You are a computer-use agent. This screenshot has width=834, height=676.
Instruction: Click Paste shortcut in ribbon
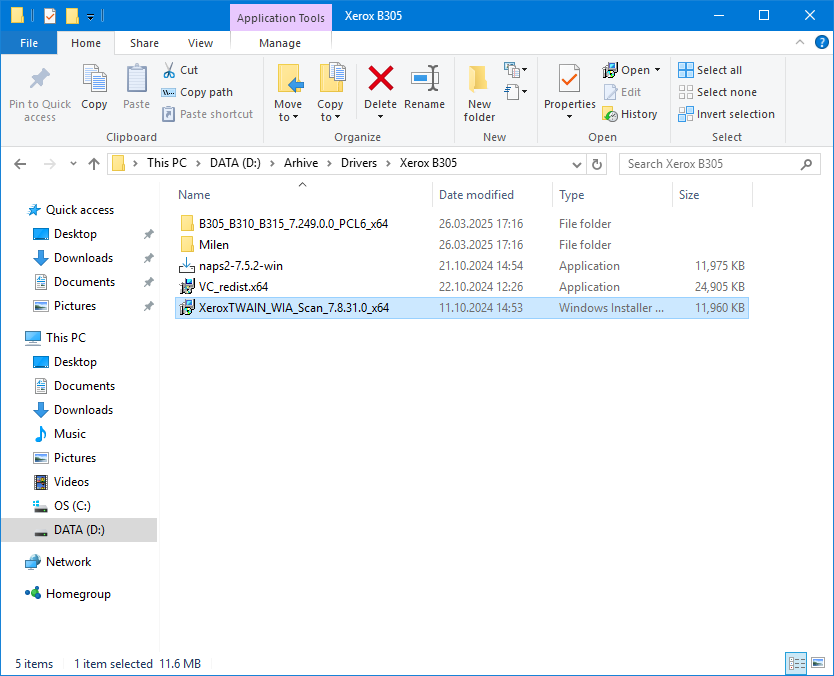(207, 114)
